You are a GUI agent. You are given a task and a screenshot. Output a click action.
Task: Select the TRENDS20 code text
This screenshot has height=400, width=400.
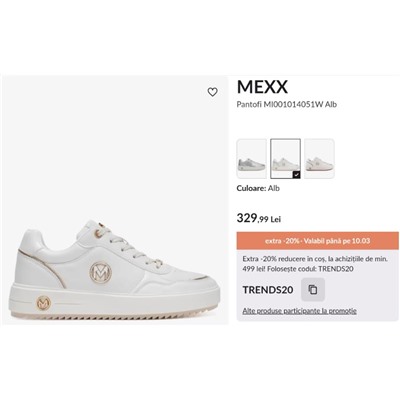[x=268, y=290]
